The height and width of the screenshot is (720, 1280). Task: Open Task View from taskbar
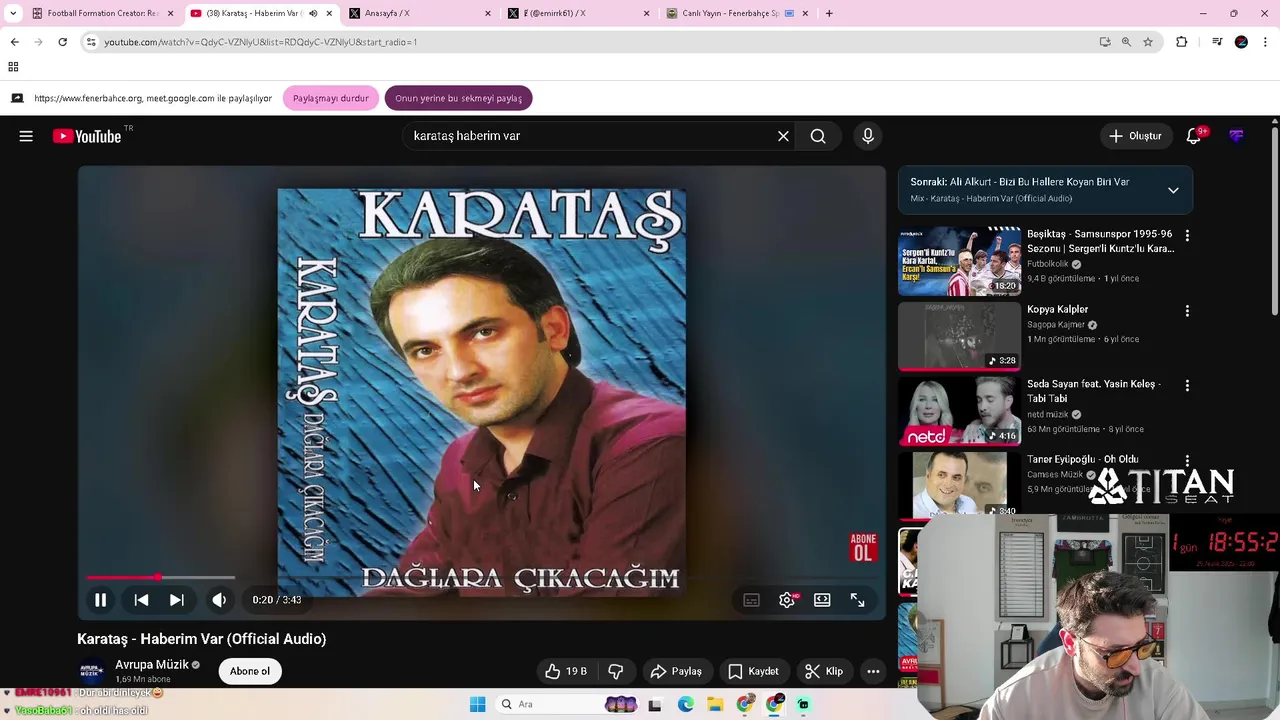coord(654,704)
